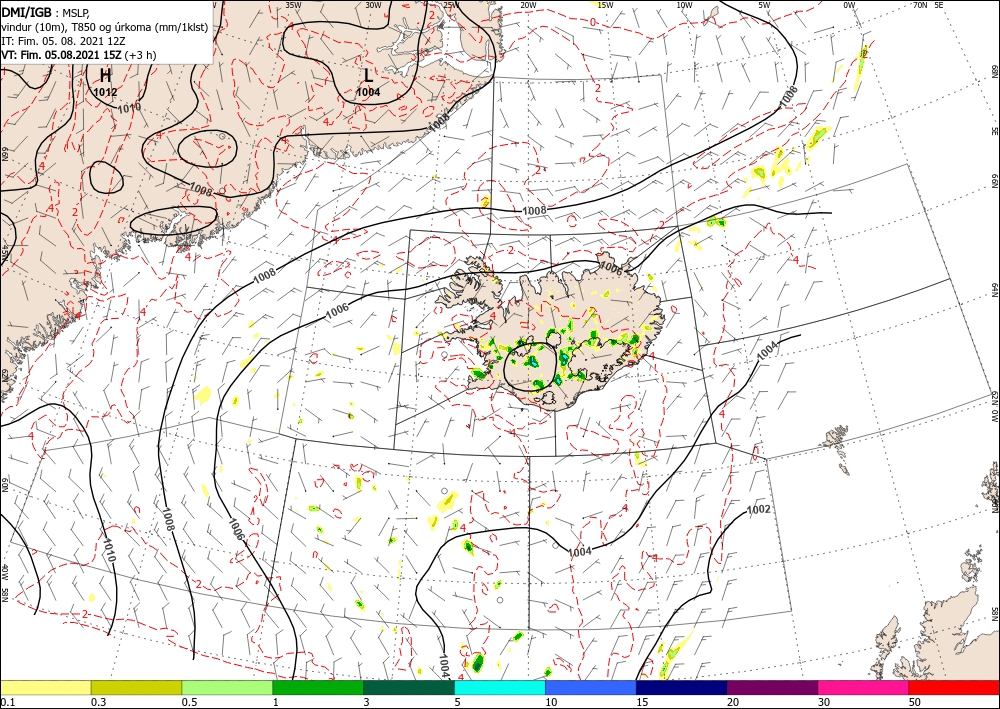Select the '1004' value beneath the L marker
Image resolution: width=1000 pixels, height=709 pixels.
(368, 92)
